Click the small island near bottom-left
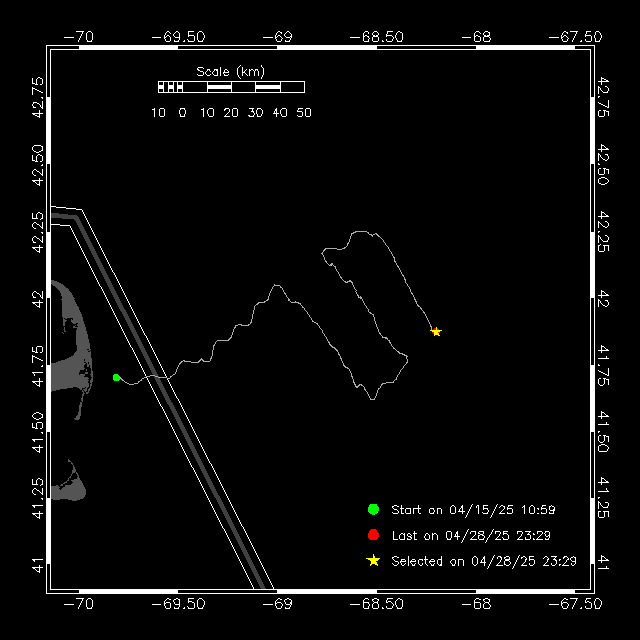The width and height of the screenshot is (640, 640). click(x=68, y=482)
